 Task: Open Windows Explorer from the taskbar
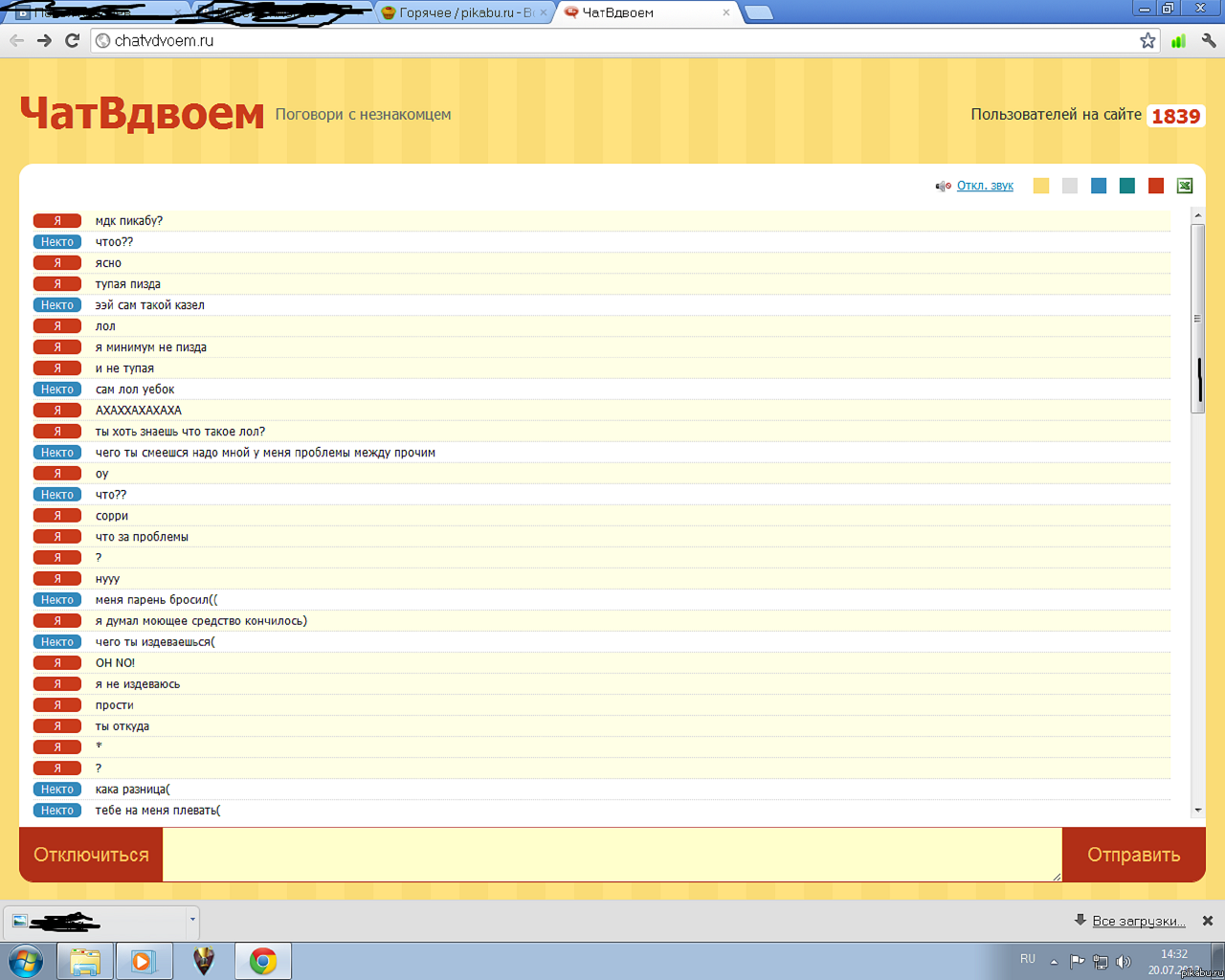[x=85, y=961]
